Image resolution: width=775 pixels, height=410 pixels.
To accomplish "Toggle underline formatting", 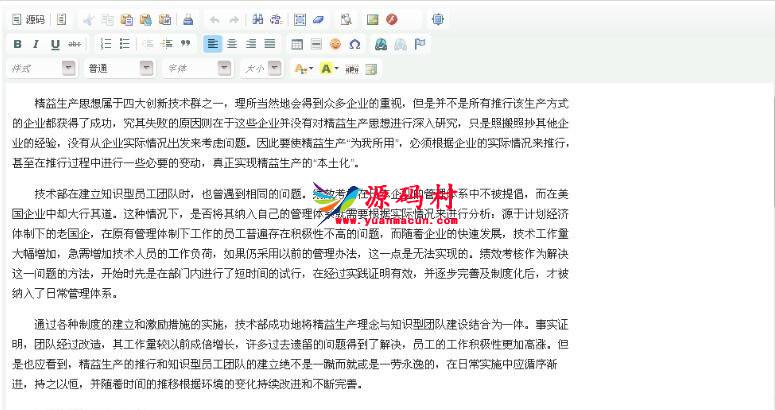I will (56, 44).
